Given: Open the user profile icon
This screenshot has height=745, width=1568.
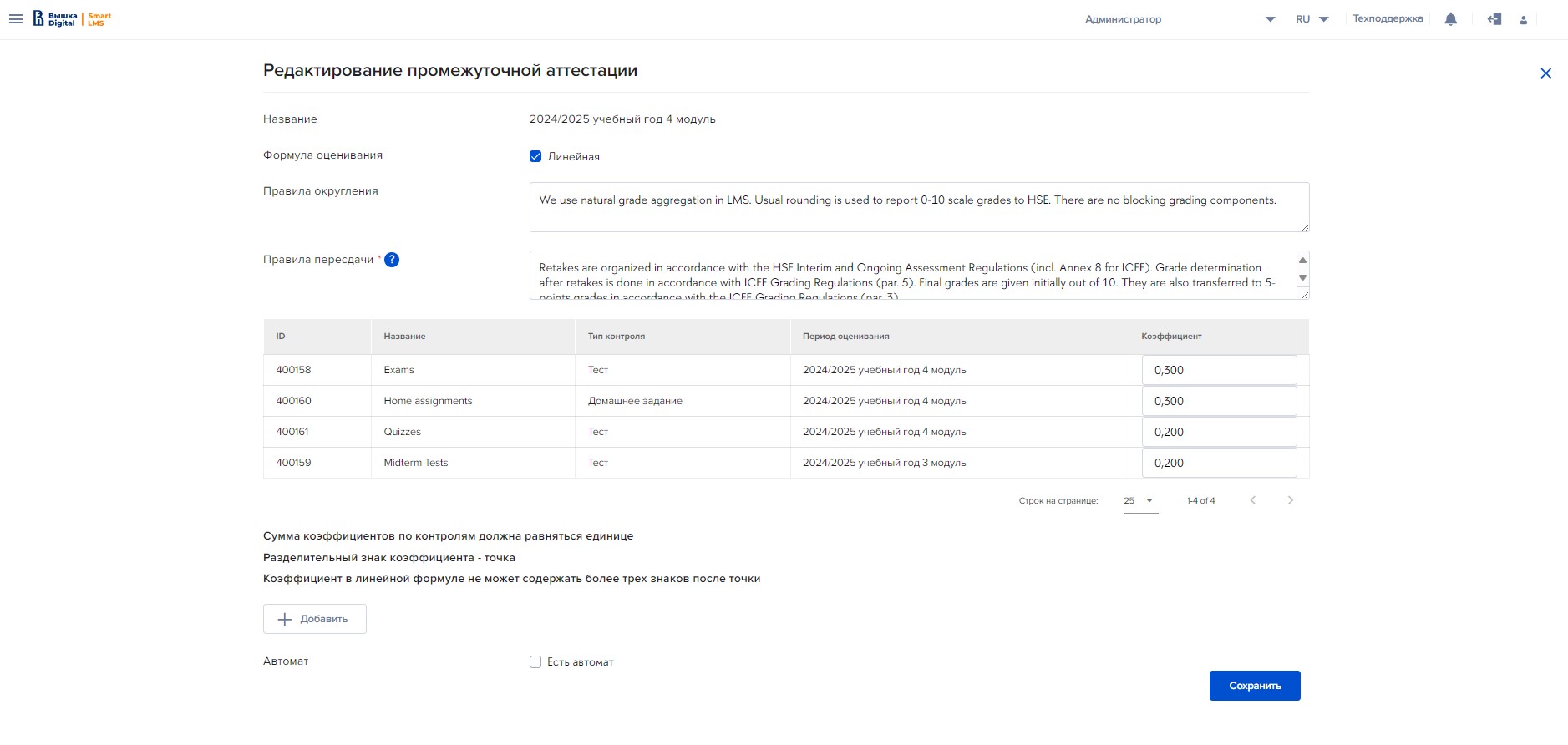Looking at the screenshot, I should pos(1523,20).
